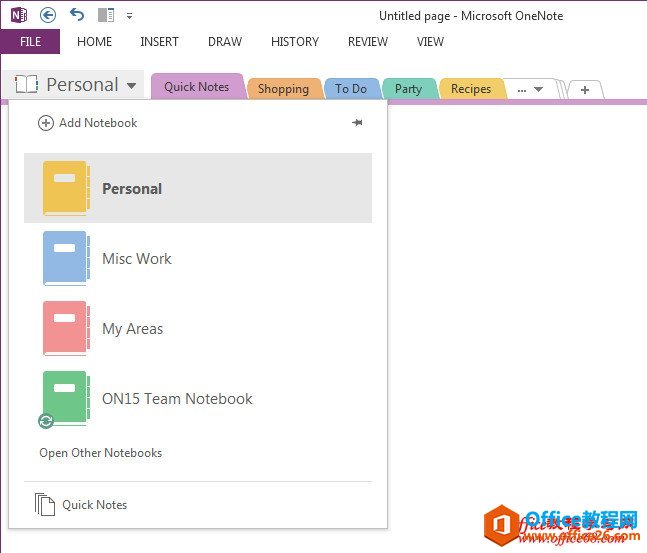Expand the hidden sections overflow dropdown

[530, 90]
